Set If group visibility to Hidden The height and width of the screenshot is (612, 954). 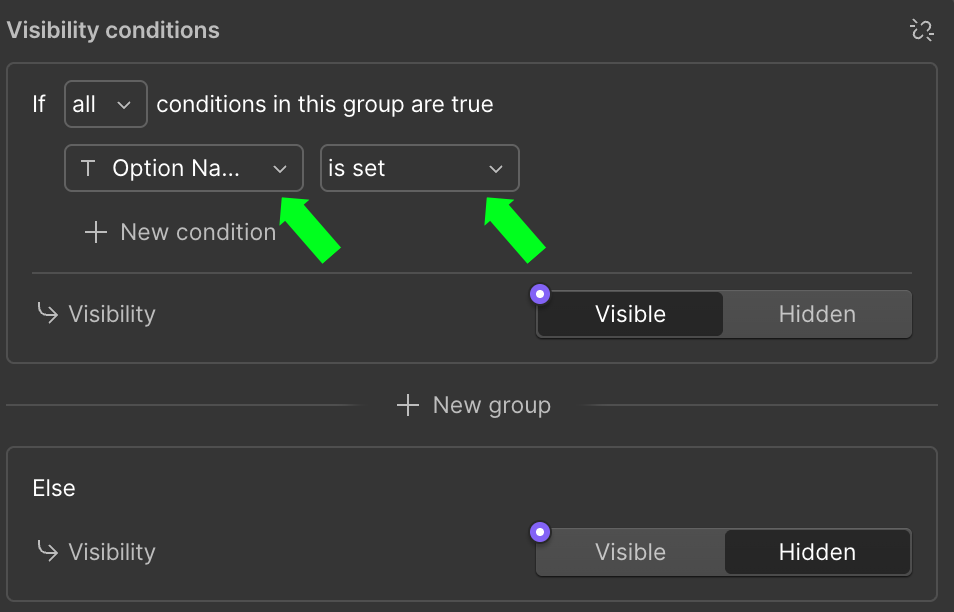[817, 314]
